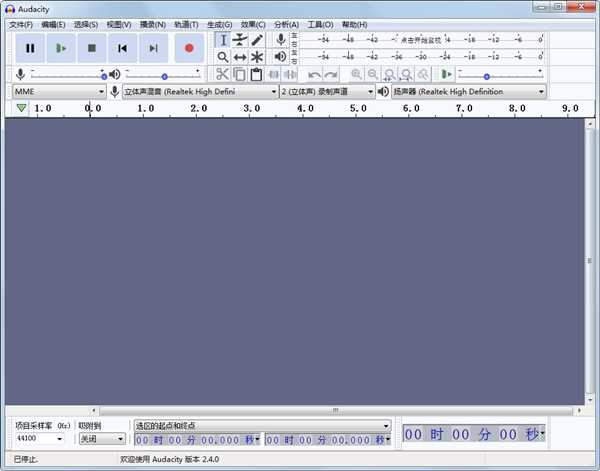Open the 轨道(T) menu
Screen dimensions: 600x471
point(186,25)
